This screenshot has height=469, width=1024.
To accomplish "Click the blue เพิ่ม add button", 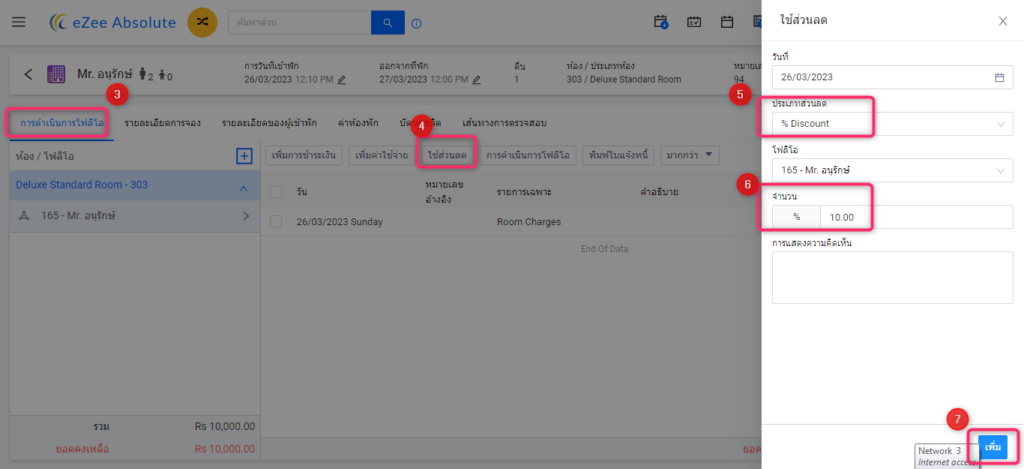I will coord(993,446).
